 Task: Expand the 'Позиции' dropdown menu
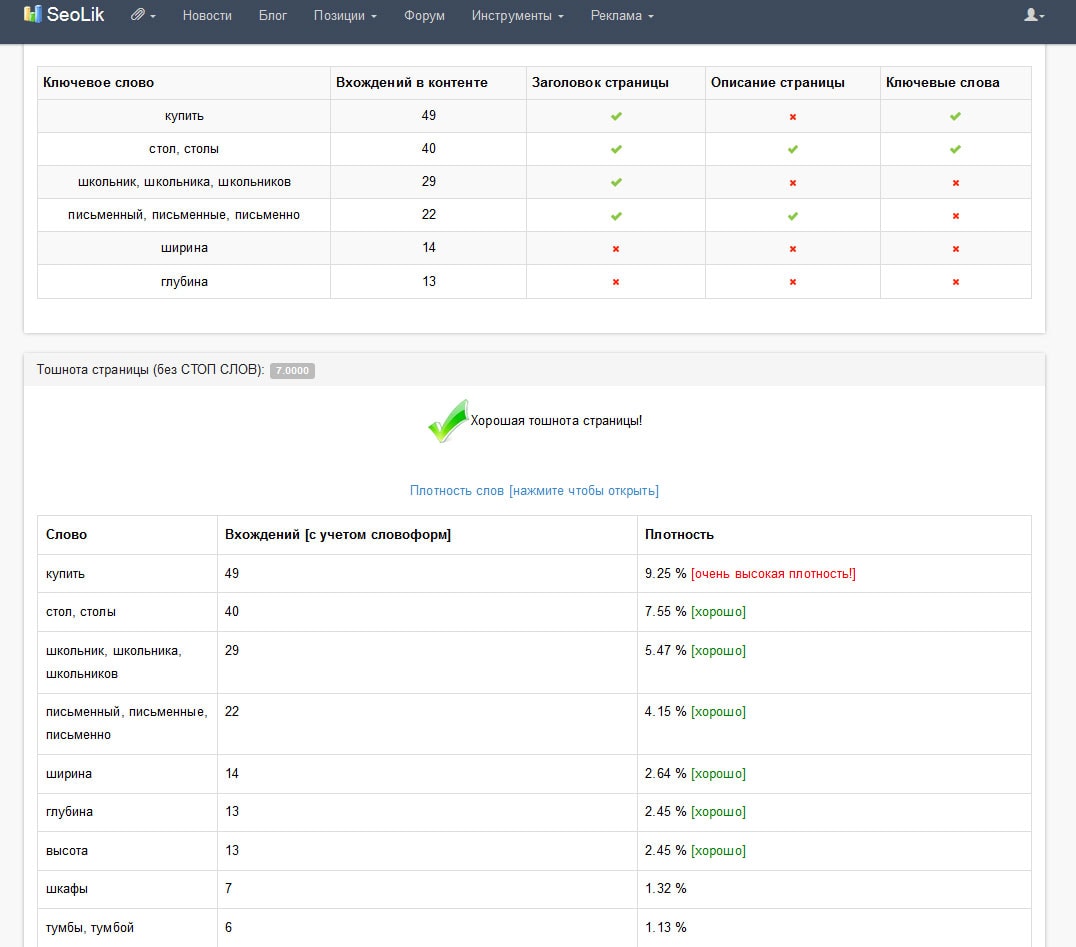[x=345, y=16]
